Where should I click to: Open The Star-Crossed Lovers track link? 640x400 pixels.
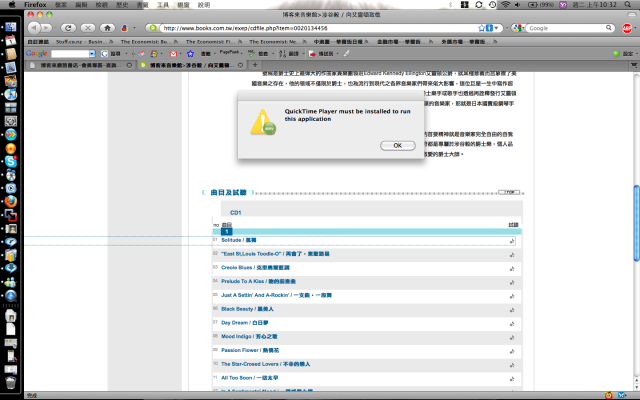click(x=265, y=364)
